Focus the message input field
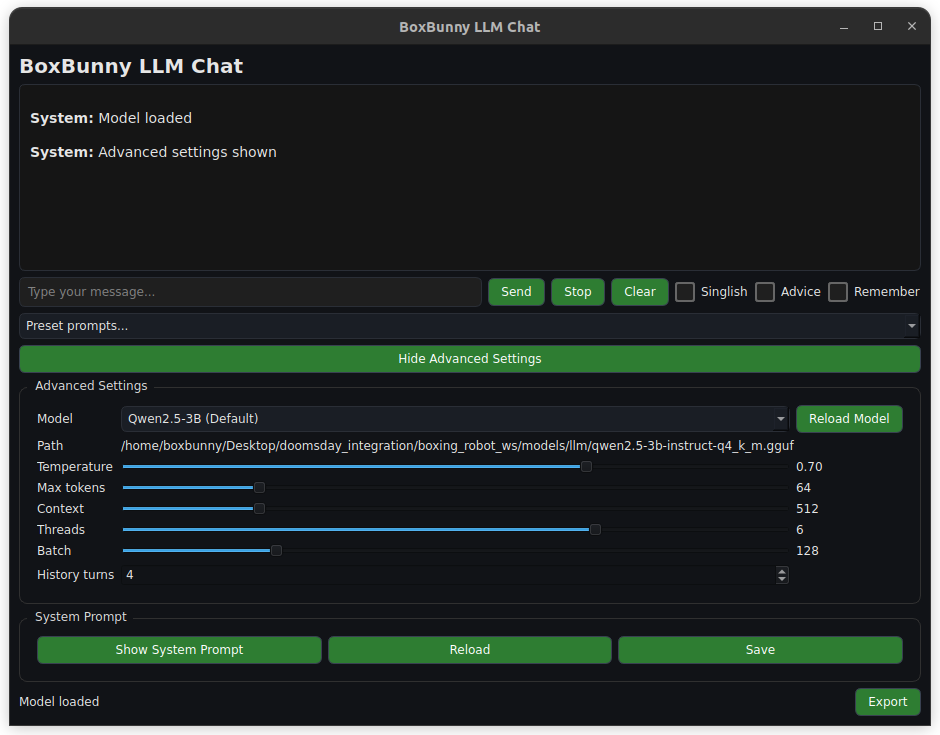 250,292
